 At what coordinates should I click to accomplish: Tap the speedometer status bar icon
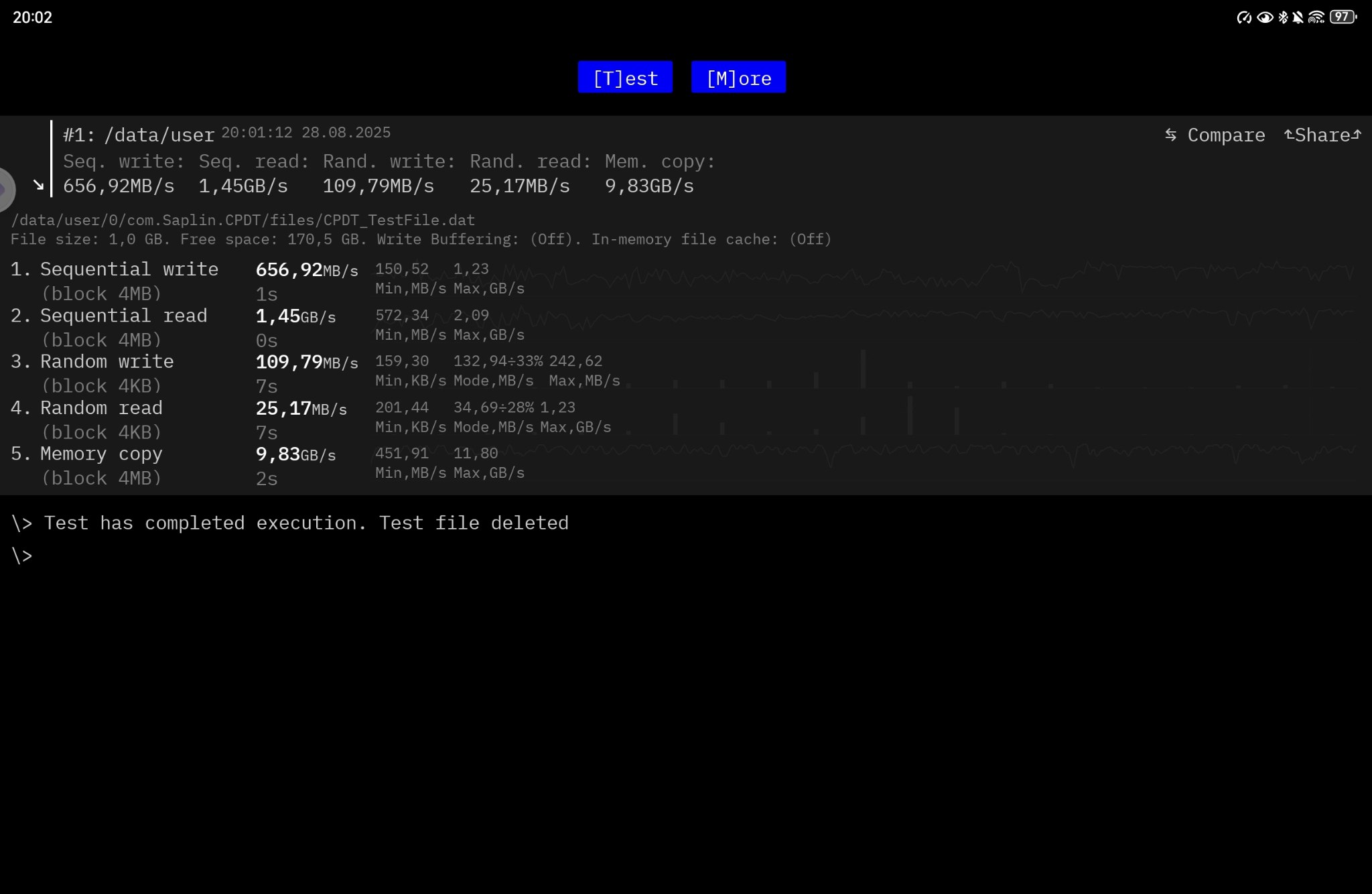(x=1243, y=17)
